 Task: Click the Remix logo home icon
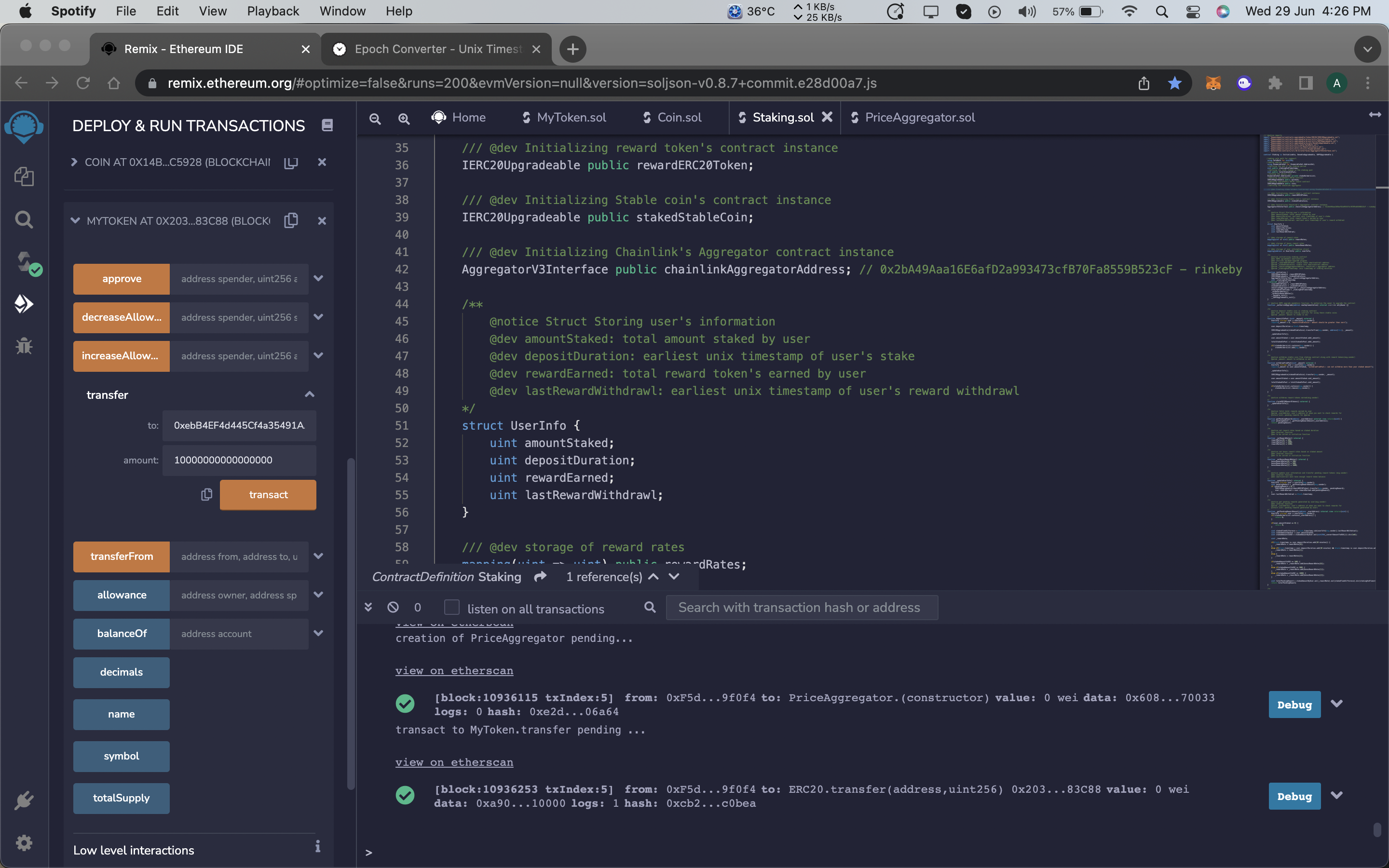click(x=24, y=126)
